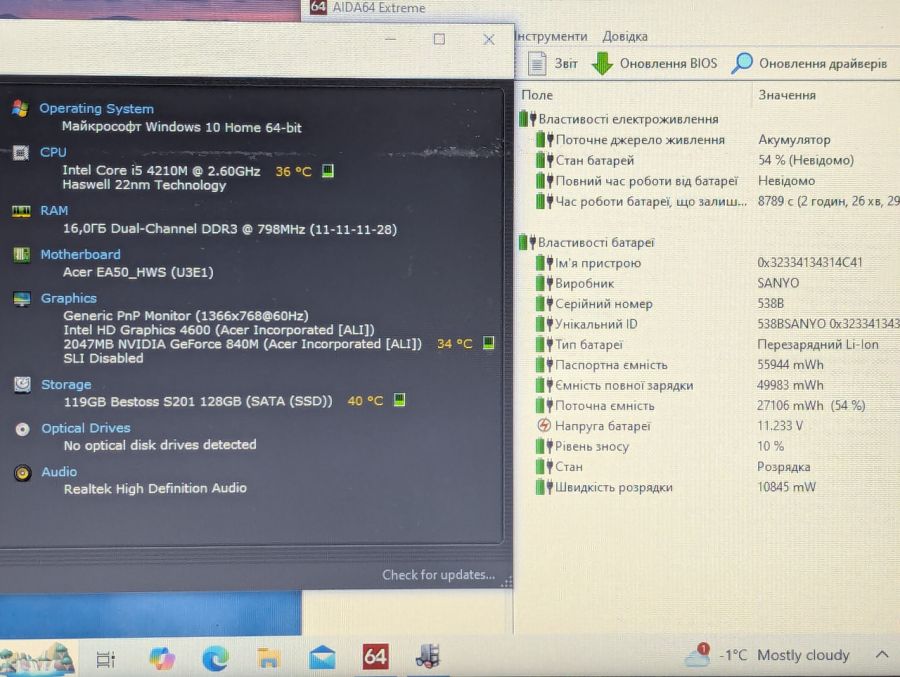Click the Motherboard icon
This screenshot has height=677, width=900.
pos(21,254)
